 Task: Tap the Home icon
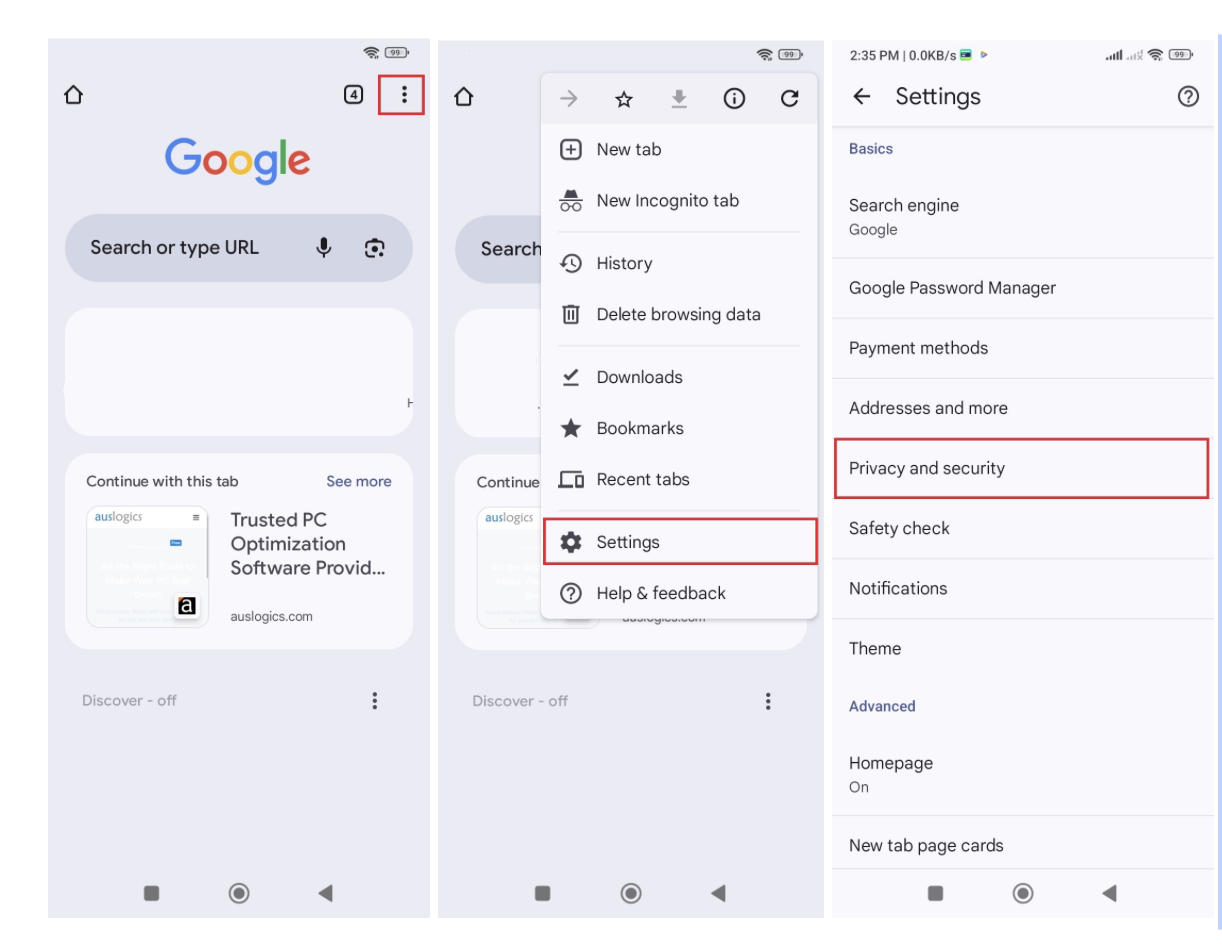(72, 94)
